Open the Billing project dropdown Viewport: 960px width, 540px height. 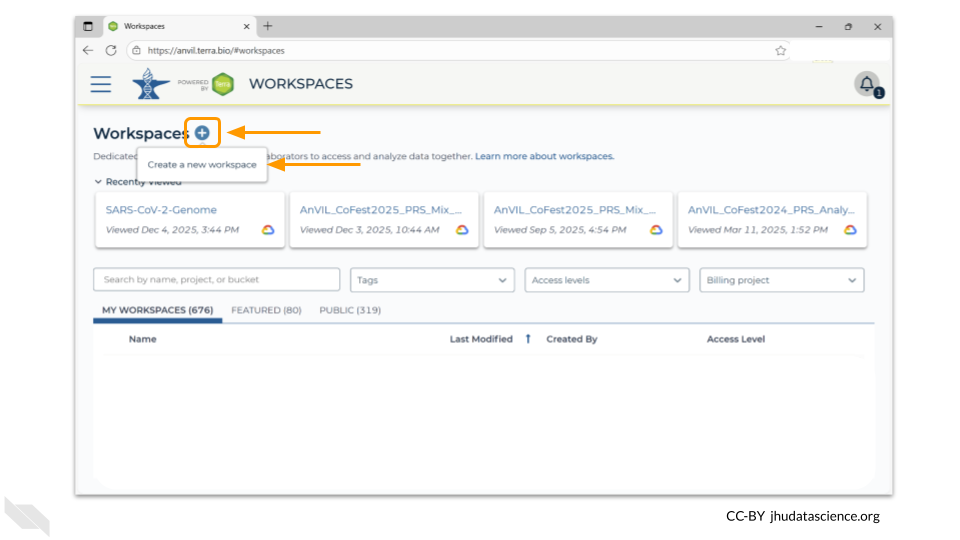(x=782, y=280)
